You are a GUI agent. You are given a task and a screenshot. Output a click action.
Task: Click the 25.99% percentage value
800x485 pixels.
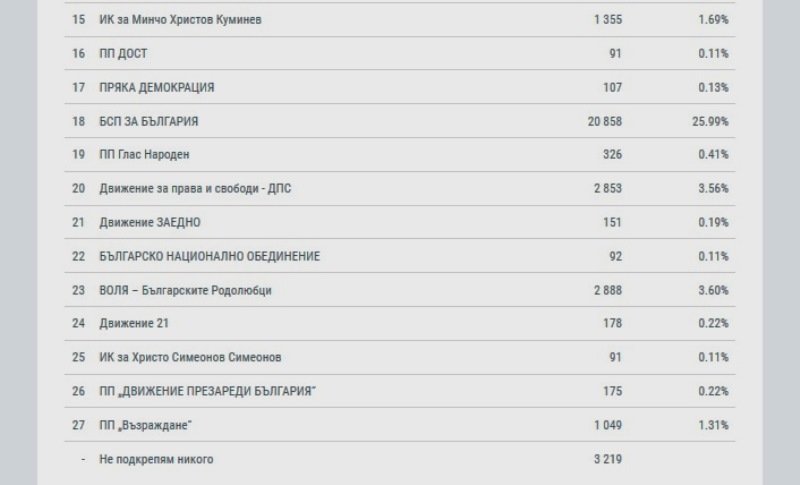click(x=710, y=121)
